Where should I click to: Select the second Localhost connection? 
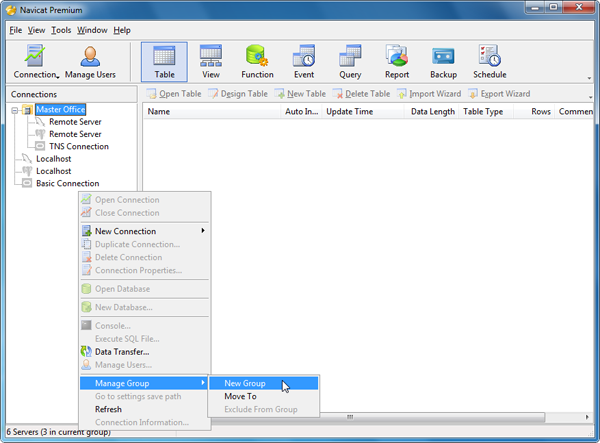pyautogui.click(x=54, y=171)
